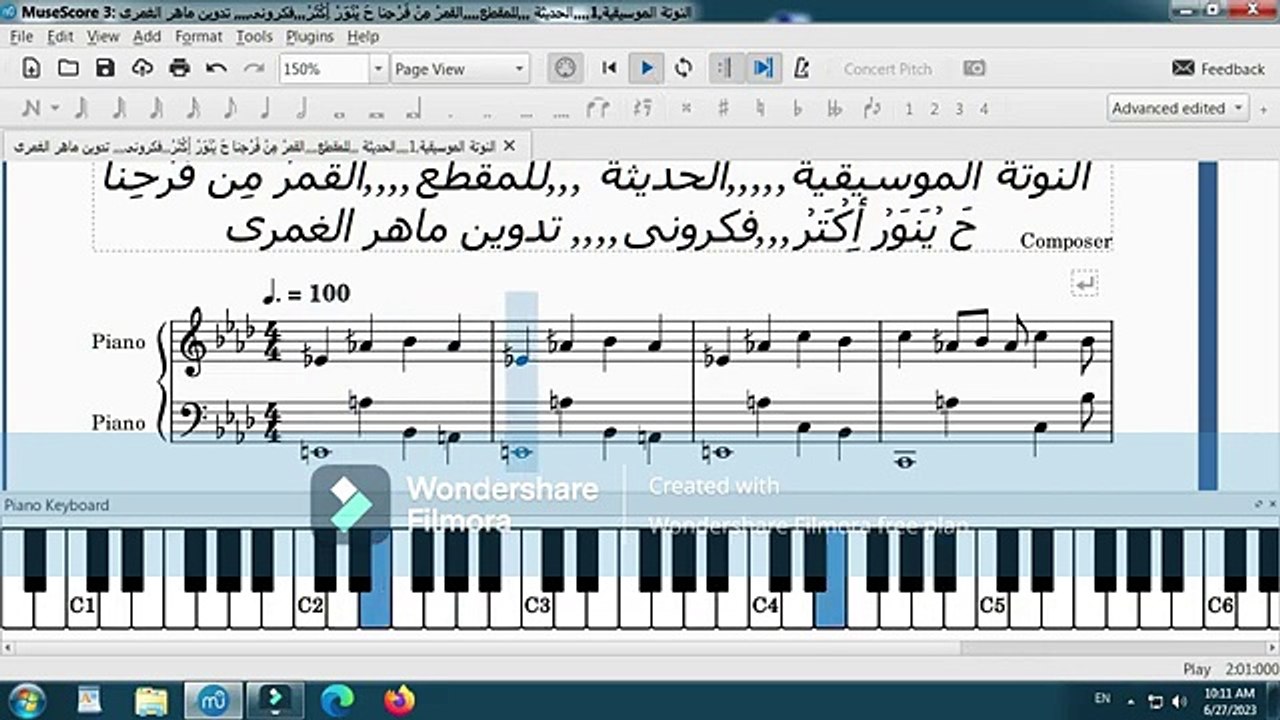Open the Feedback link

click(1218, 69)
